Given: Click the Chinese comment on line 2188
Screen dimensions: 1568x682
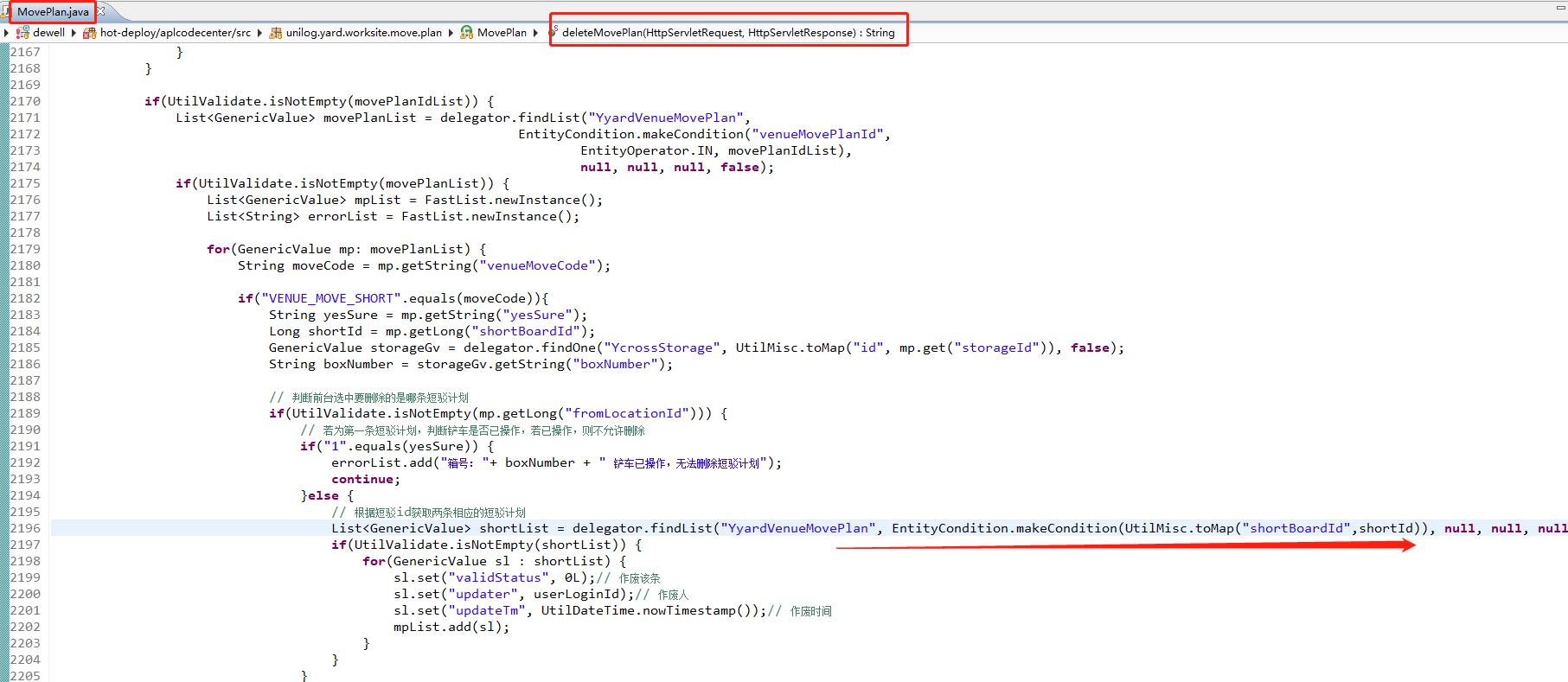Looking at the screenshot, I should click(369, 398).
